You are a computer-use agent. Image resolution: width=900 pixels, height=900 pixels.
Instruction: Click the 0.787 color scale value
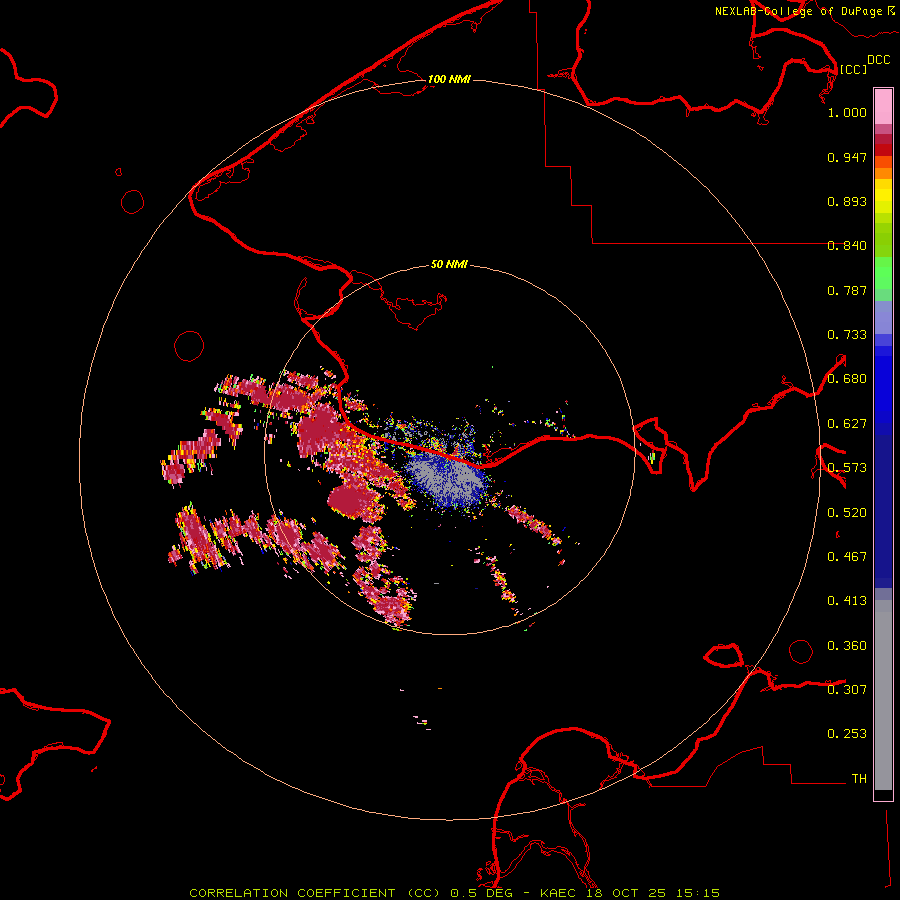(847, 290)
